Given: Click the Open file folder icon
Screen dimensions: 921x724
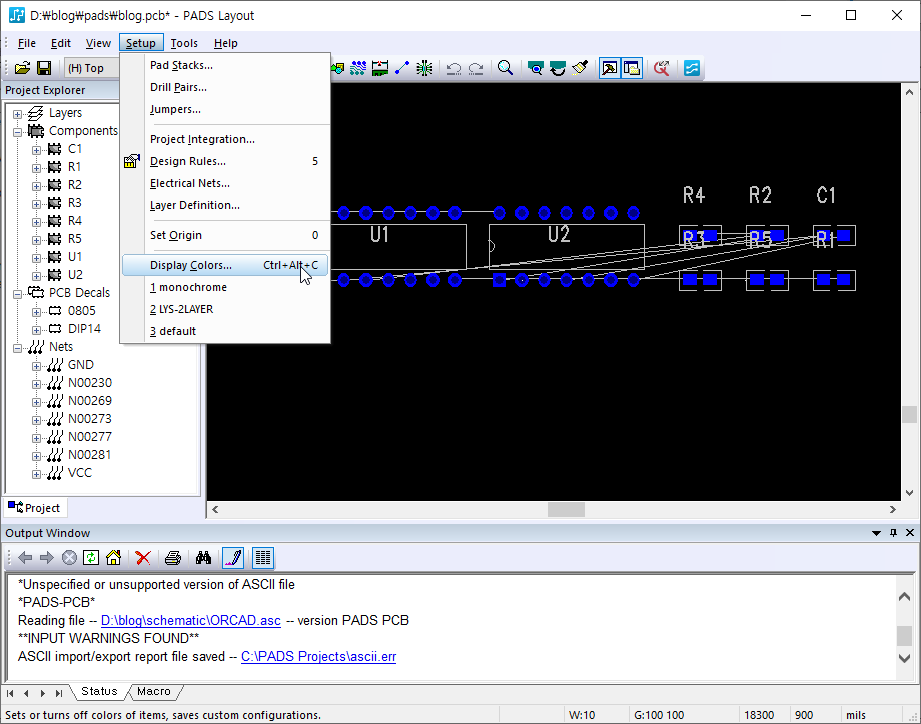Looking at the screenshot, I should 22,68.
